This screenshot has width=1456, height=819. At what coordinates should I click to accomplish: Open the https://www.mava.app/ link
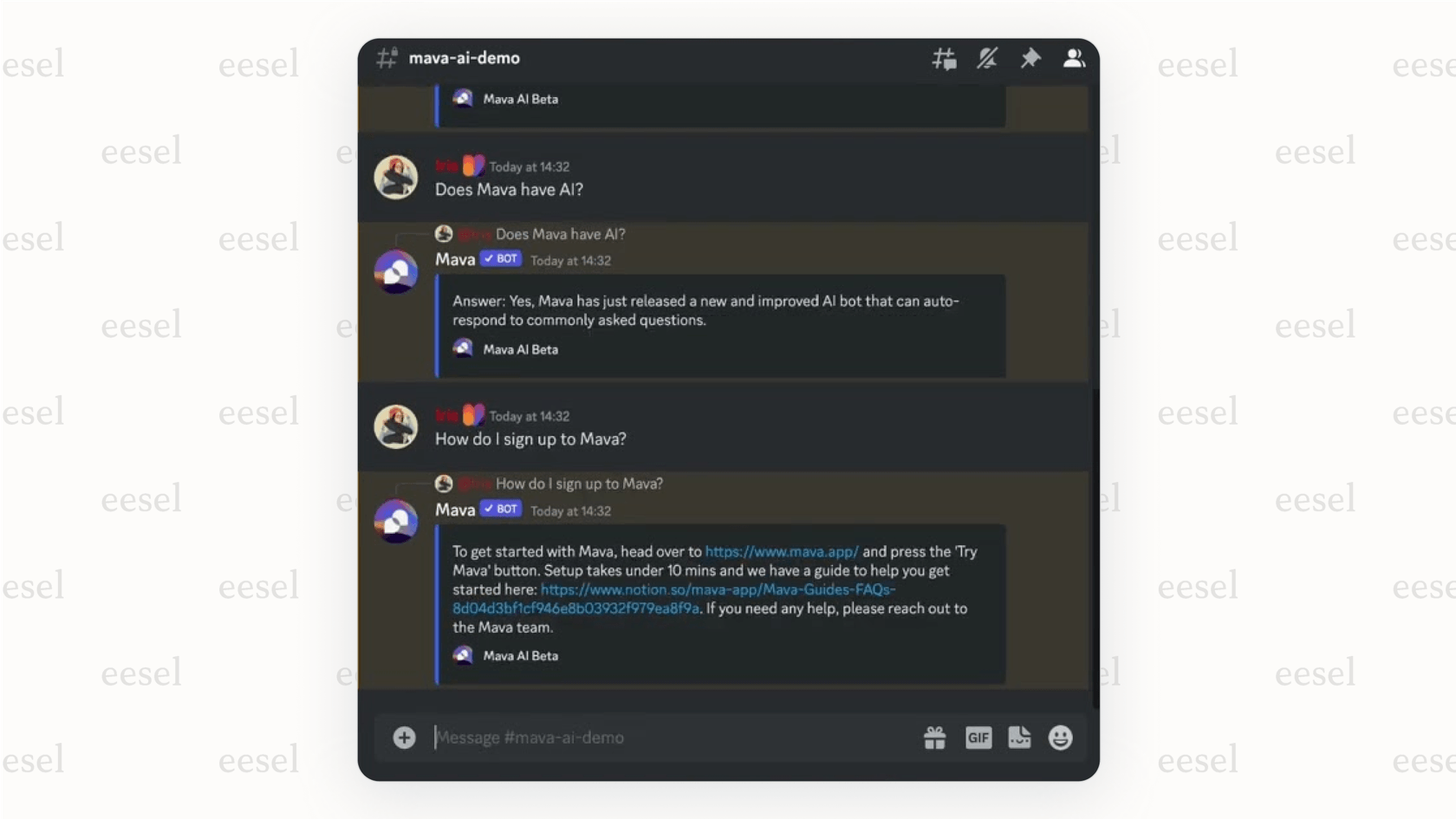[x=780, y=552]
